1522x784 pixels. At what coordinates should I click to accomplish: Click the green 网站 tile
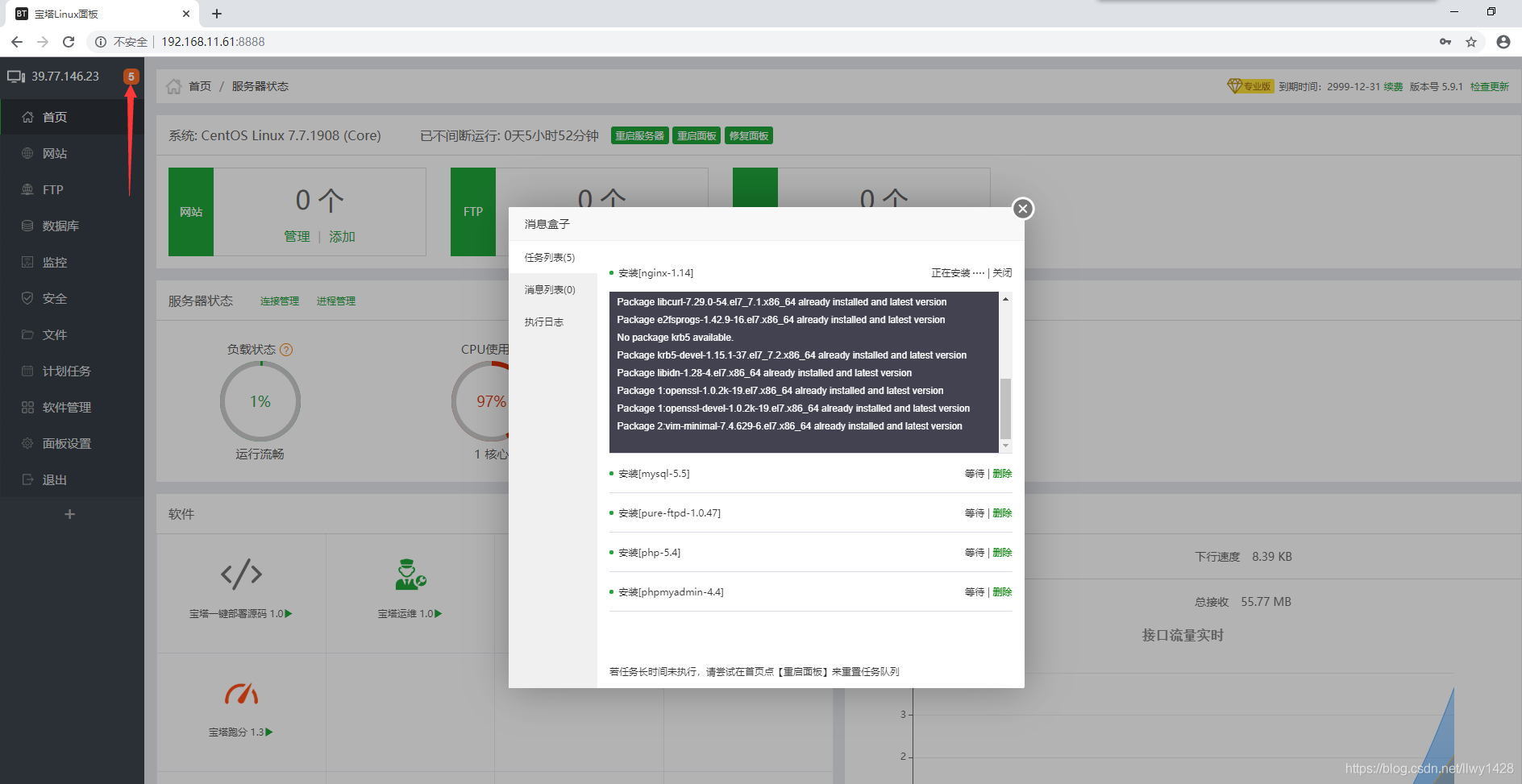coord(191,212)
